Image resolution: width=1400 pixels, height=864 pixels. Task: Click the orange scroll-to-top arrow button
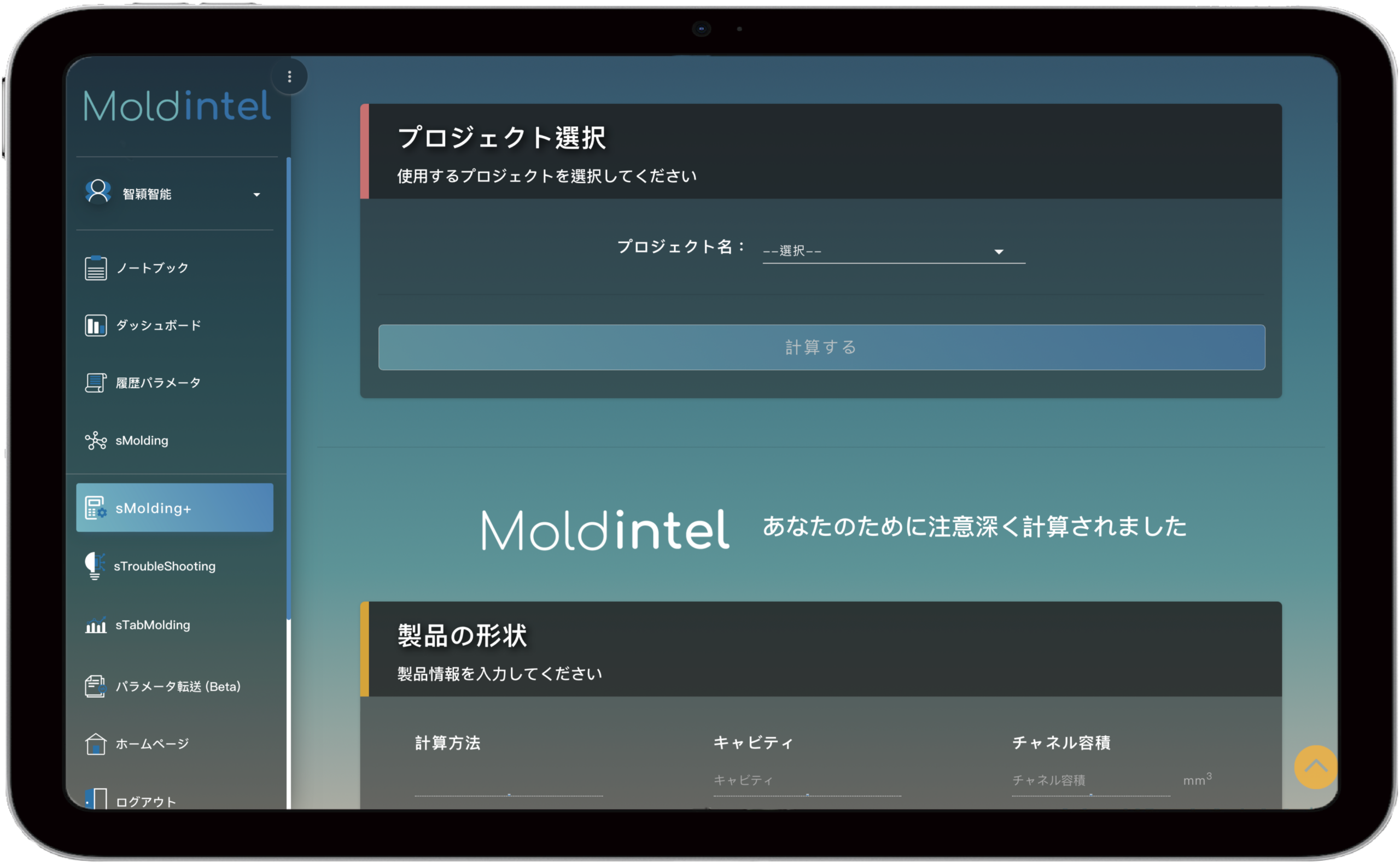click(x=1315, y=767)
